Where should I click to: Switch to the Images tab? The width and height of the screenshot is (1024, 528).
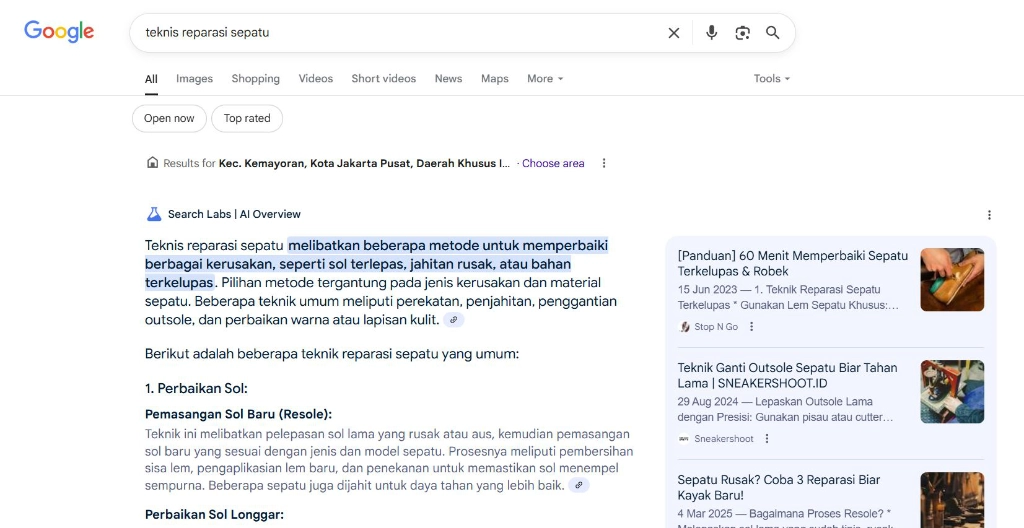pyautogui.click(x=194, y=79)
